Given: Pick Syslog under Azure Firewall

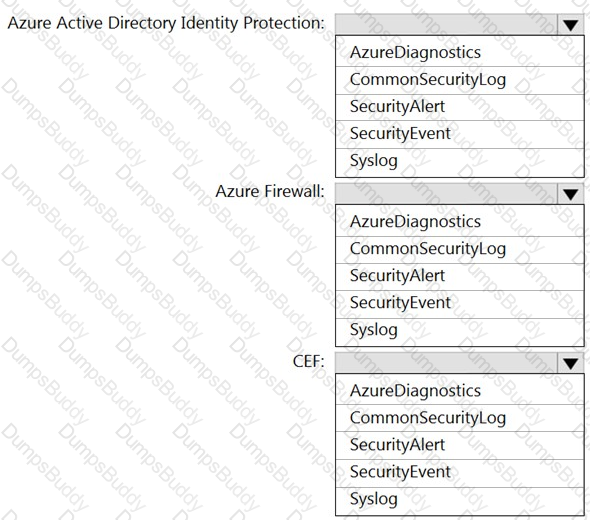Looking at the screenshot, I should click(x=460, y=331).
